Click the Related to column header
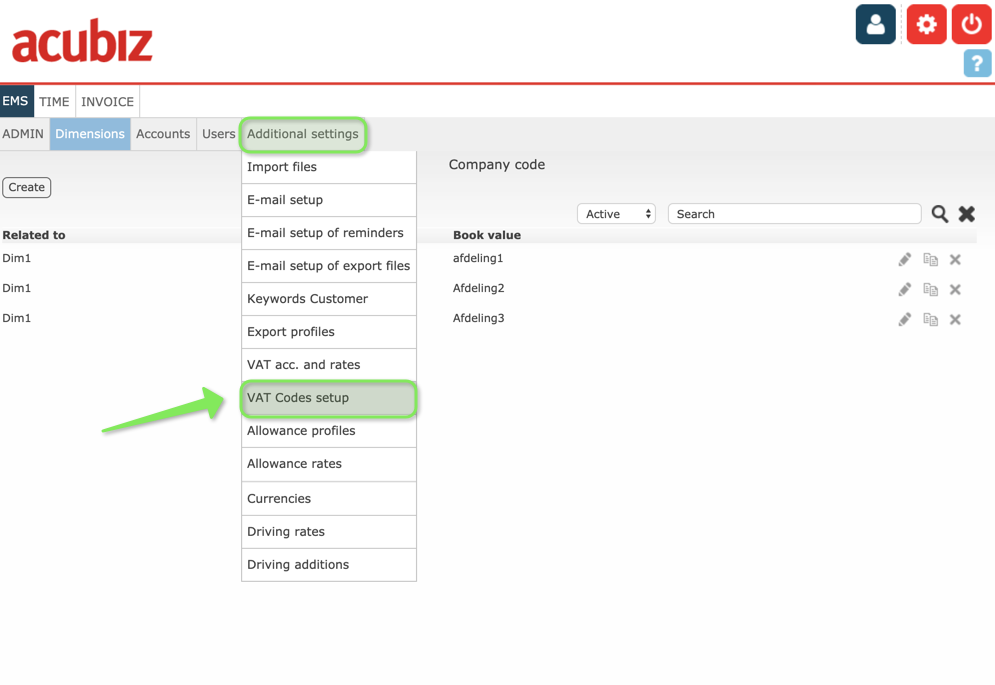Screen dimensions: 995x685 pos(34,235)
